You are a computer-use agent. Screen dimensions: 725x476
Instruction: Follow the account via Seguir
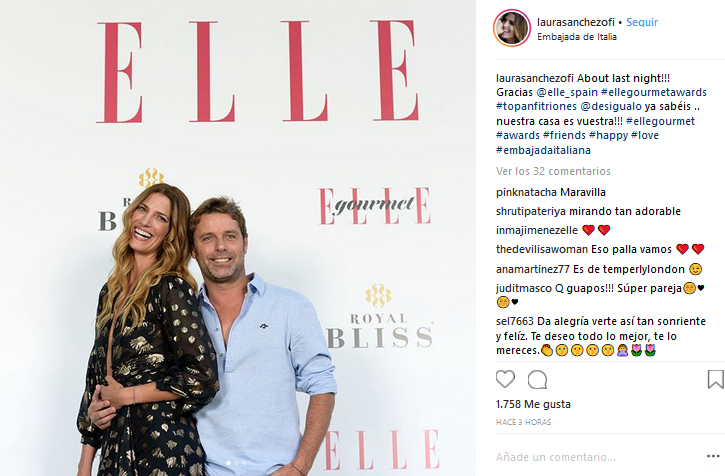coord(642,22)
